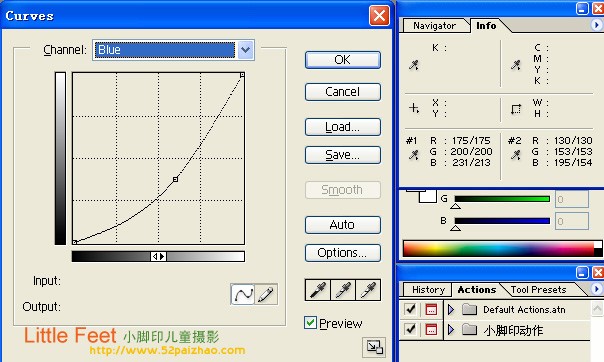The width and height of the screenshot is (604, 362).
Task: Select the middle curve control point
Action: tap(175, 179)
